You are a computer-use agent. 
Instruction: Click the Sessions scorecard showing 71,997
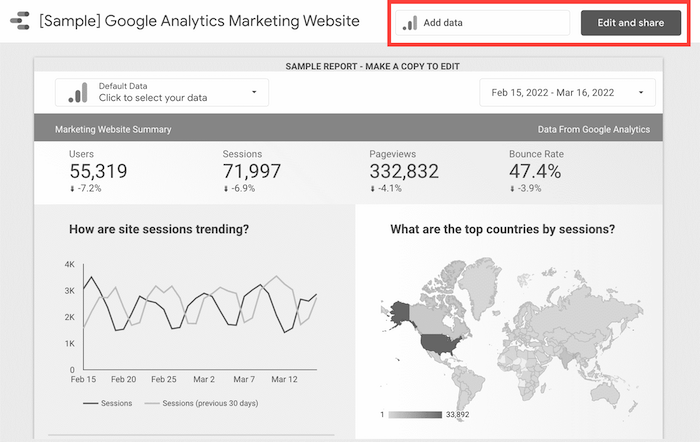pos(251,171)
